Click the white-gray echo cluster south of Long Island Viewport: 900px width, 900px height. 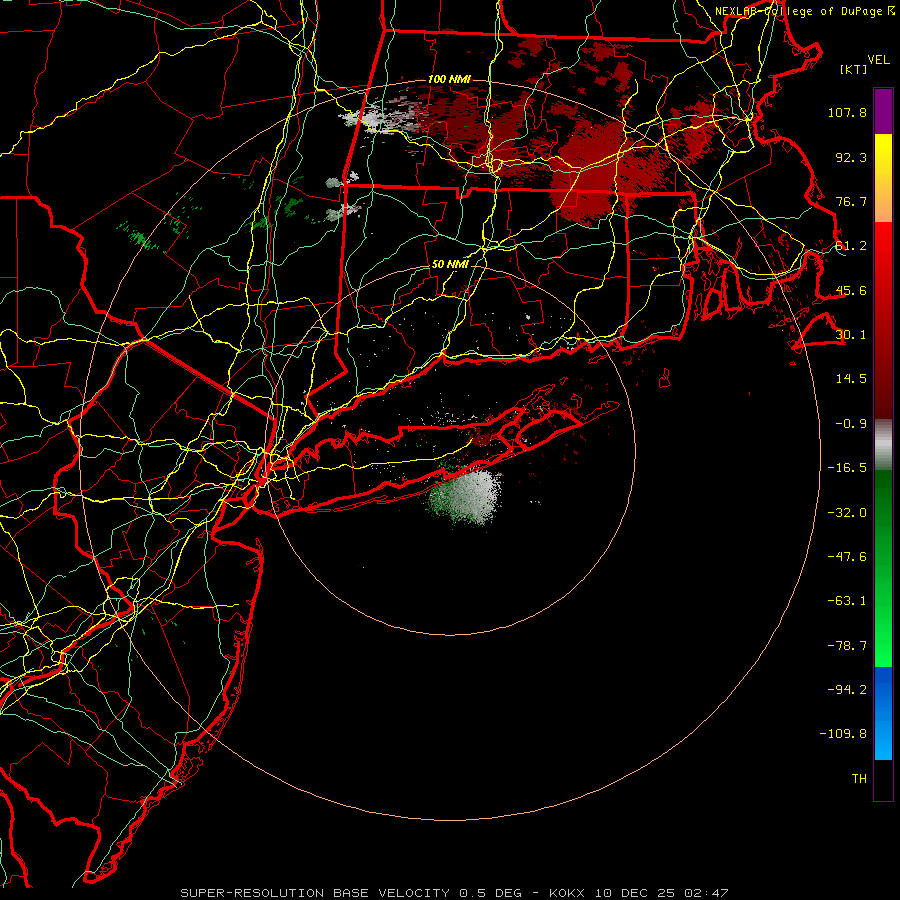pyautogui.click(x=465, y=497)
